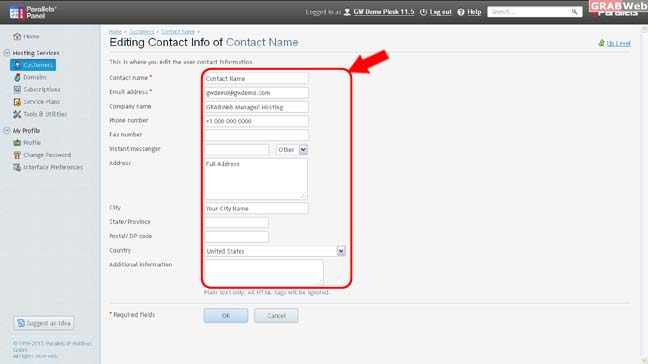Click the Home breadcrumb link
The image size is (648, 364).
pyautogui.click(x=115, y=32)
